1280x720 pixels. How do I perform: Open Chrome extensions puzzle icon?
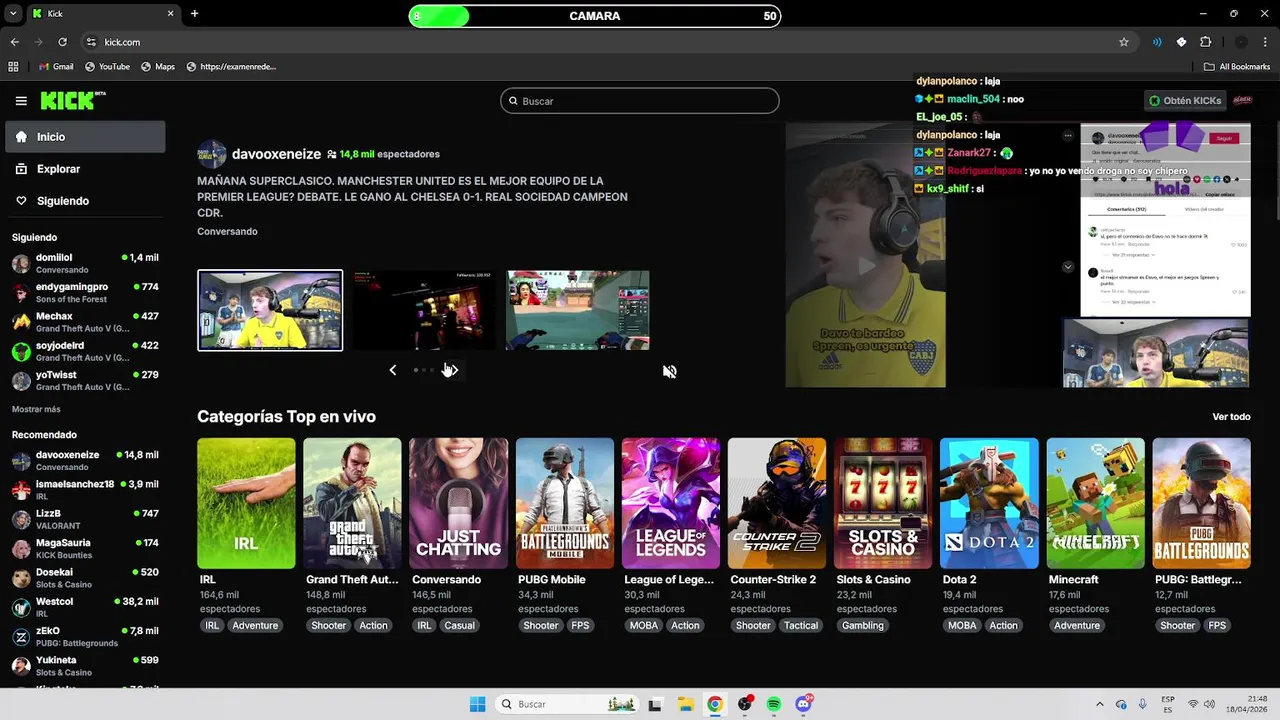pyautogui.click(x=1205, y=42)
